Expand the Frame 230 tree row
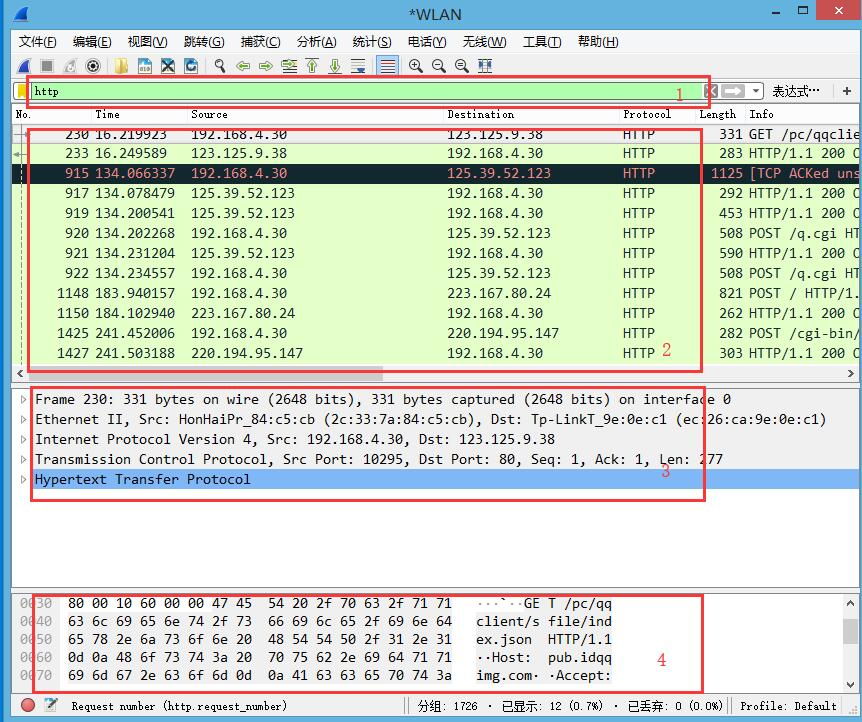Viewport: 862px width, 722px height. (23, 399)
